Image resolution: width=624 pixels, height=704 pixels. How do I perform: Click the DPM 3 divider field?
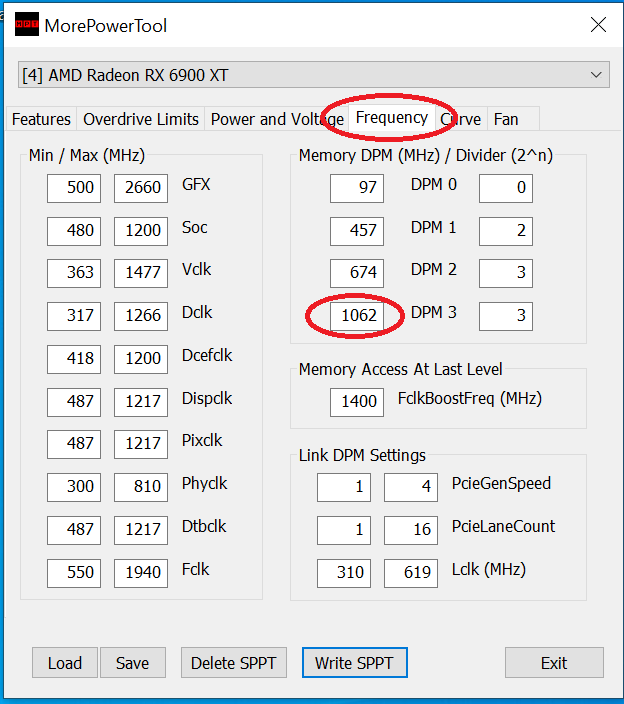tap(506, 316)
